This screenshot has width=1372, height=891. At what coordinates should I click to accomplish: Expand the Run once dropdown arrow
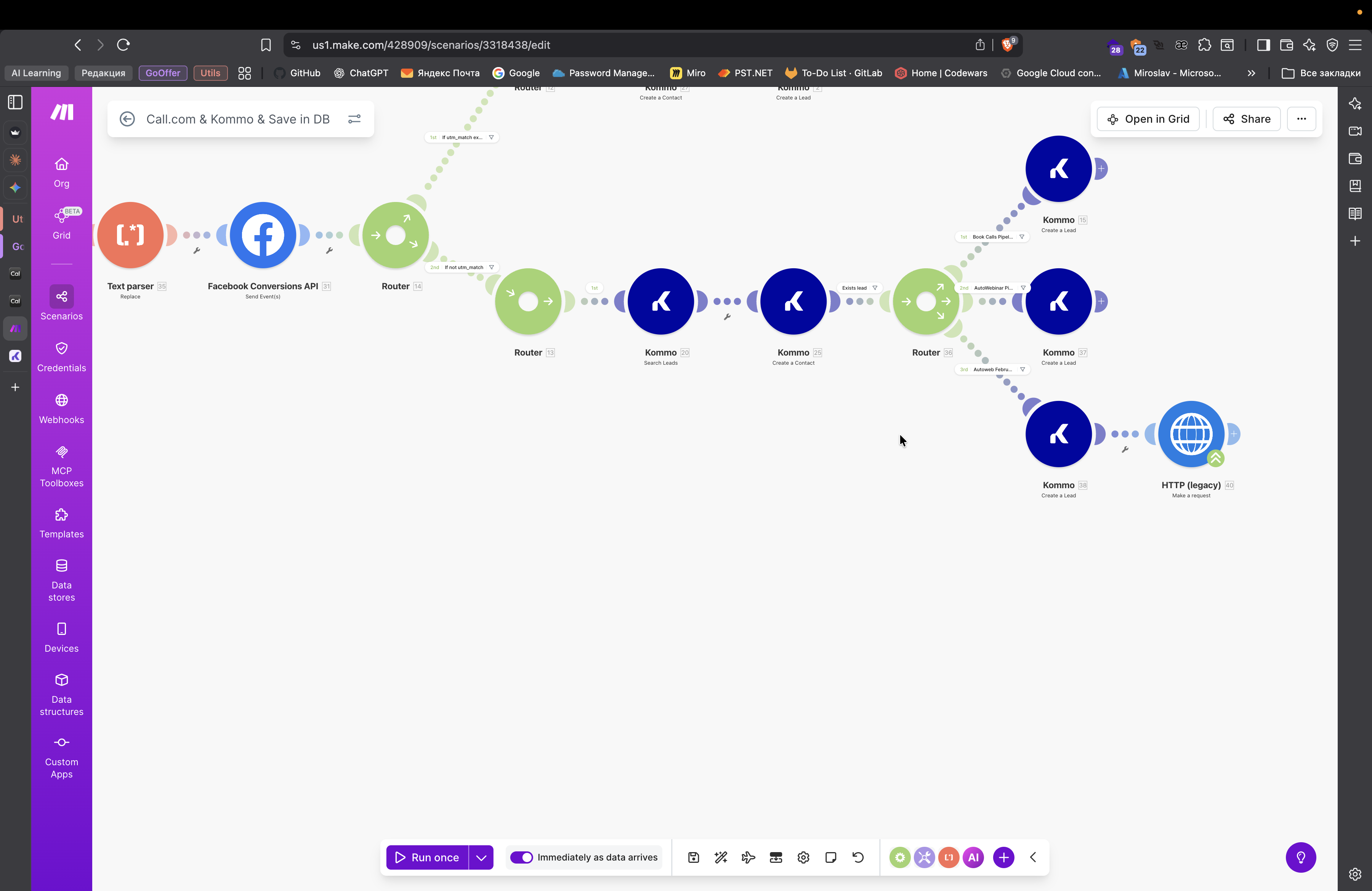[481, 857]
